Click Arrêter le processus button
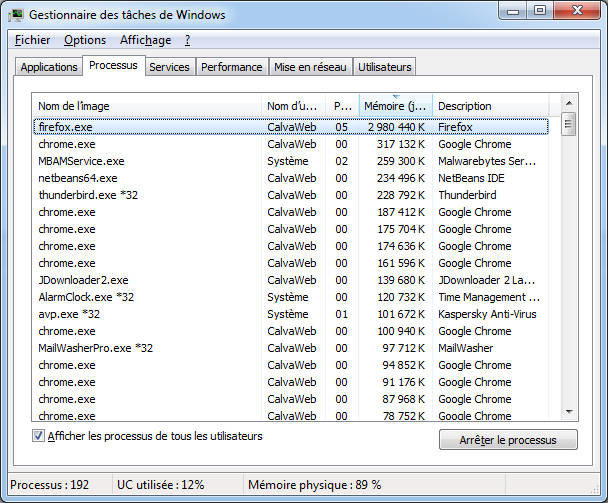Image resolution: width=608 pixels, height=503 pixels. pos(508,440)
